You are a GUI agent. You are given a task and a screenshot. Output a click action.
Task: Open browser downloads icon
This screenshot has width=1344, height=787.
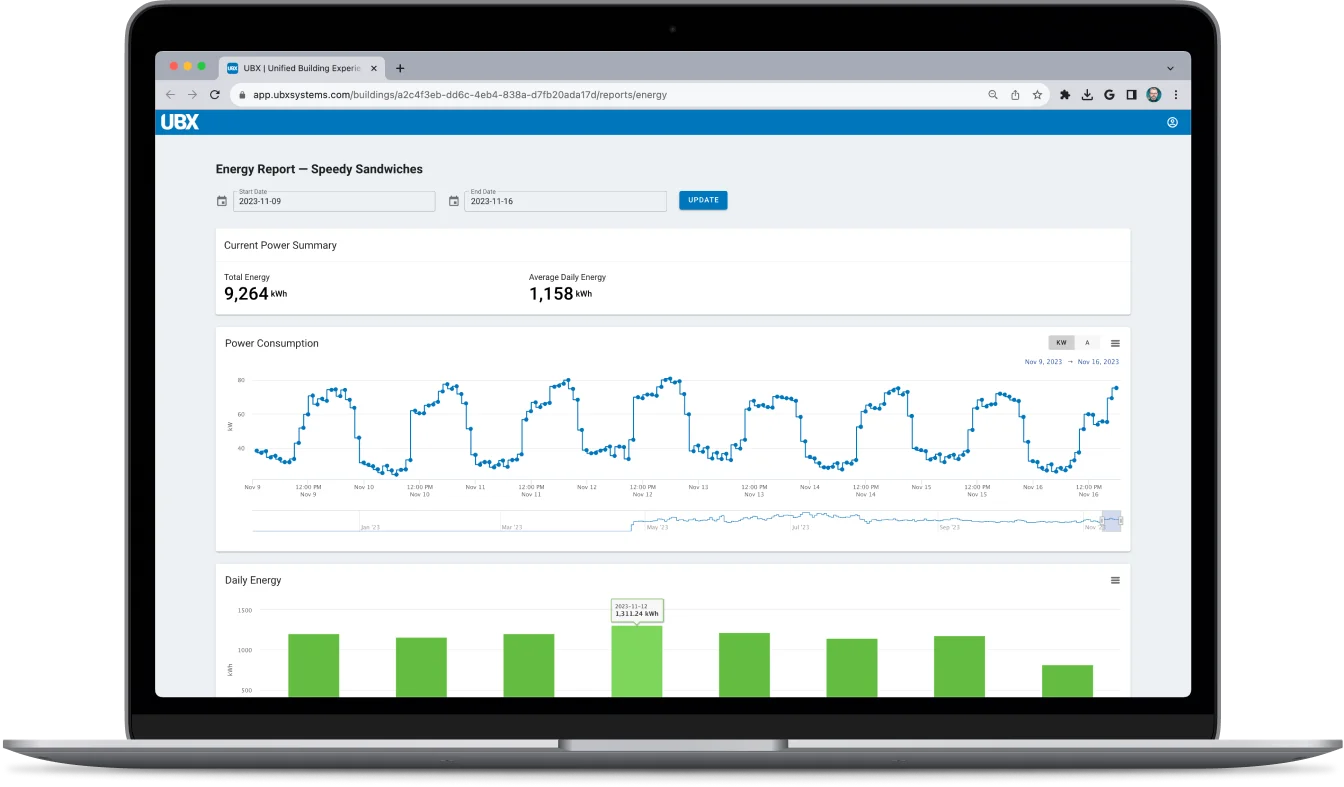click(1087, 95)
